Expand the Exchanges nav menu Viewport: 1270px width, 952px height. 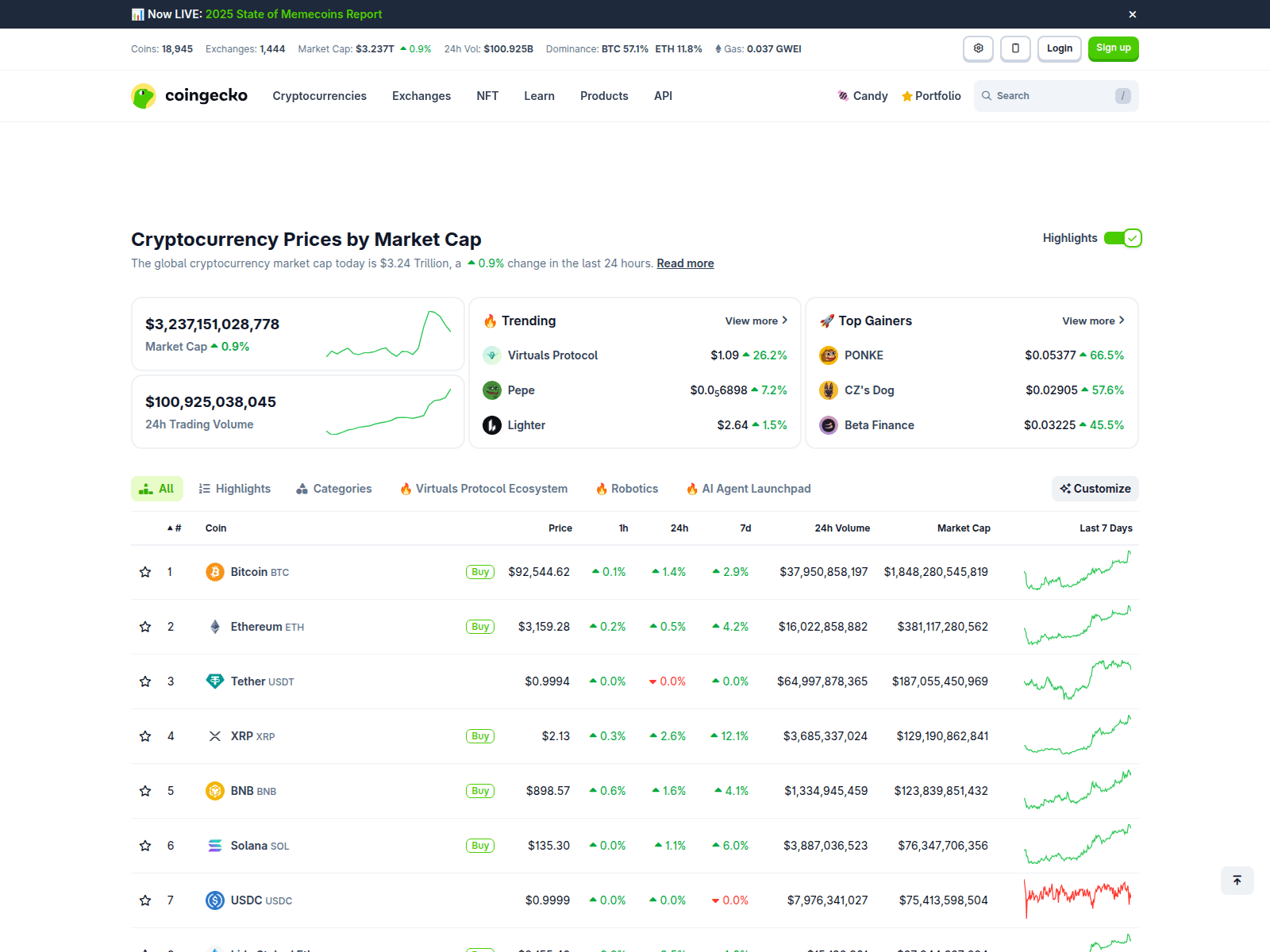tap(421, 96)
